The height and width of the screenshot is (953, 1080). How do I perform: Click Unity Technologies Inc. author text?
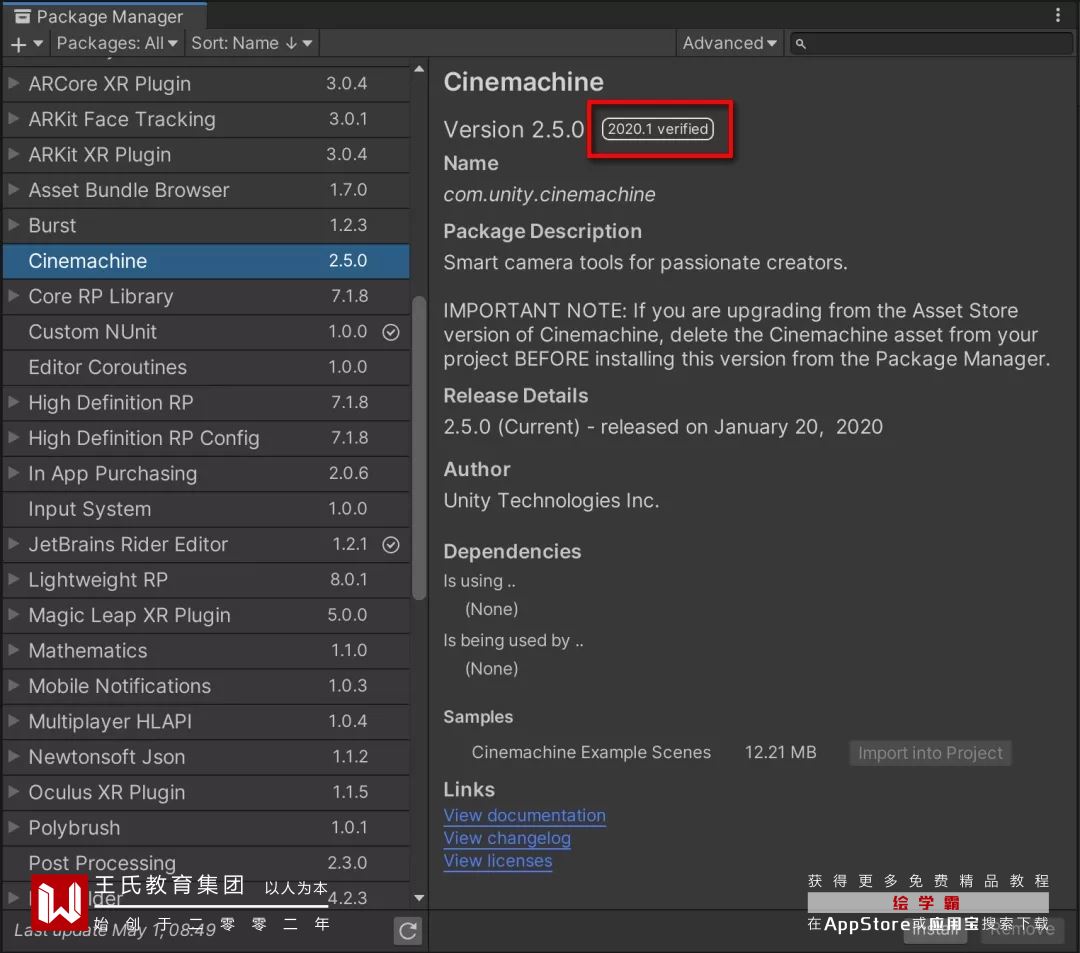pos(551,501)
